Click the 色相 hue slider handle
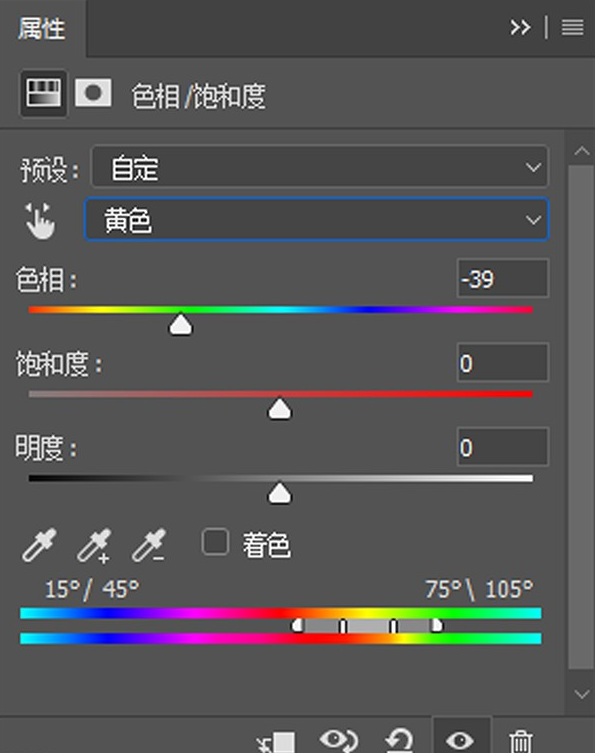 tap(181, 324)
